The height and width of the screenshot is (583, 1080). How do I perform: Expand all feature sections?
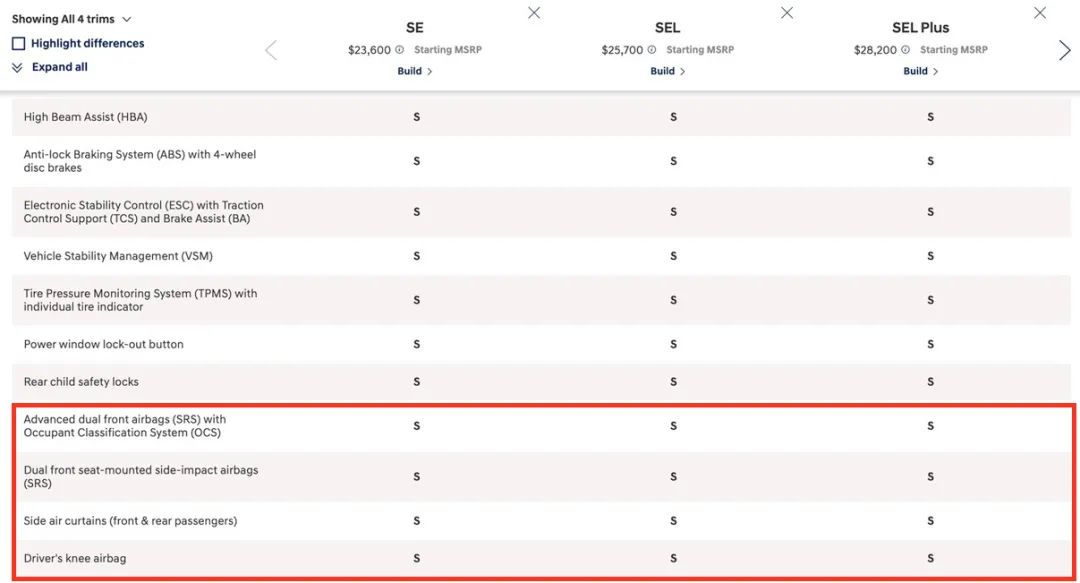click(50, 67)
